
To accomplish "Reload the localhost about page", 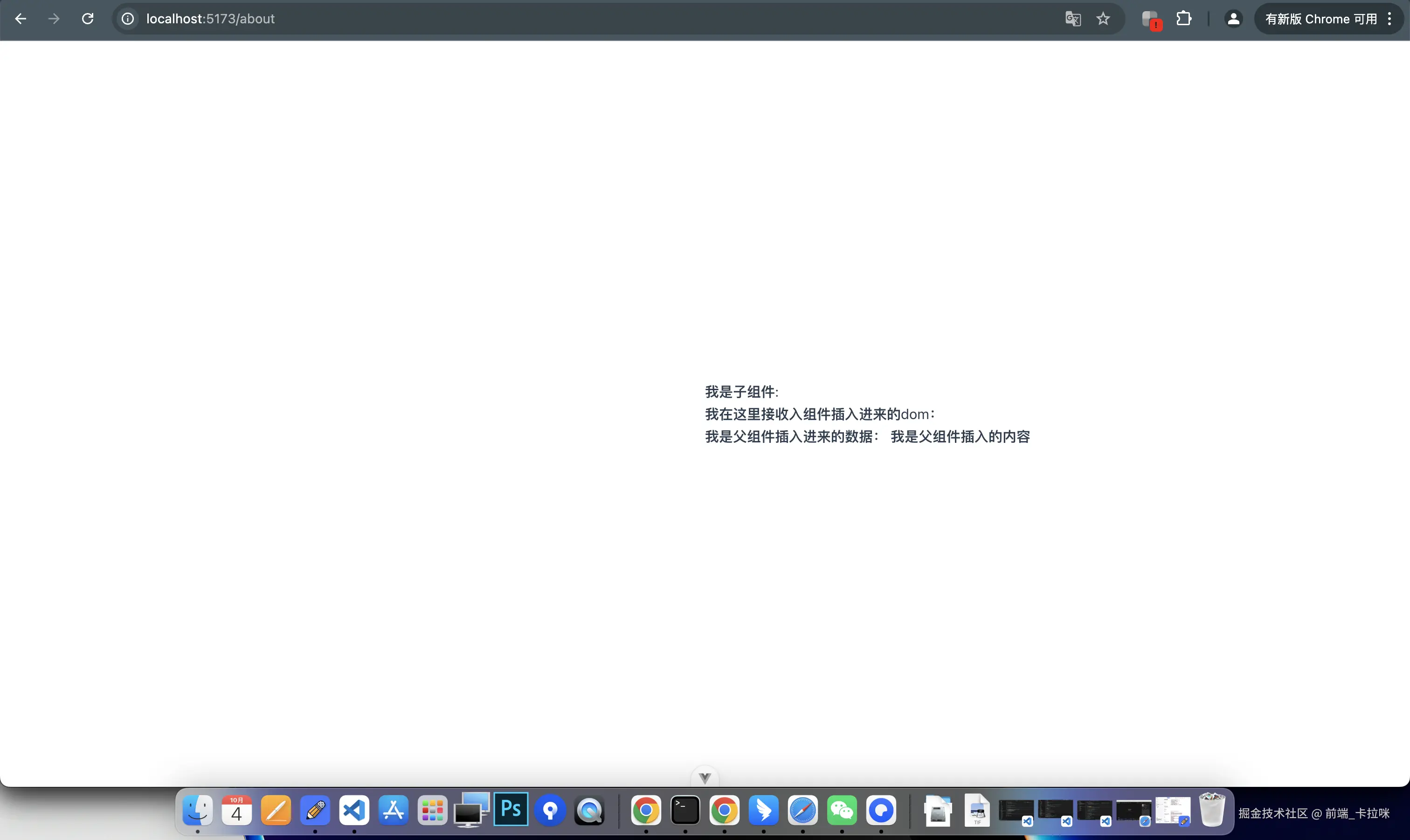I will click(88, 19).
